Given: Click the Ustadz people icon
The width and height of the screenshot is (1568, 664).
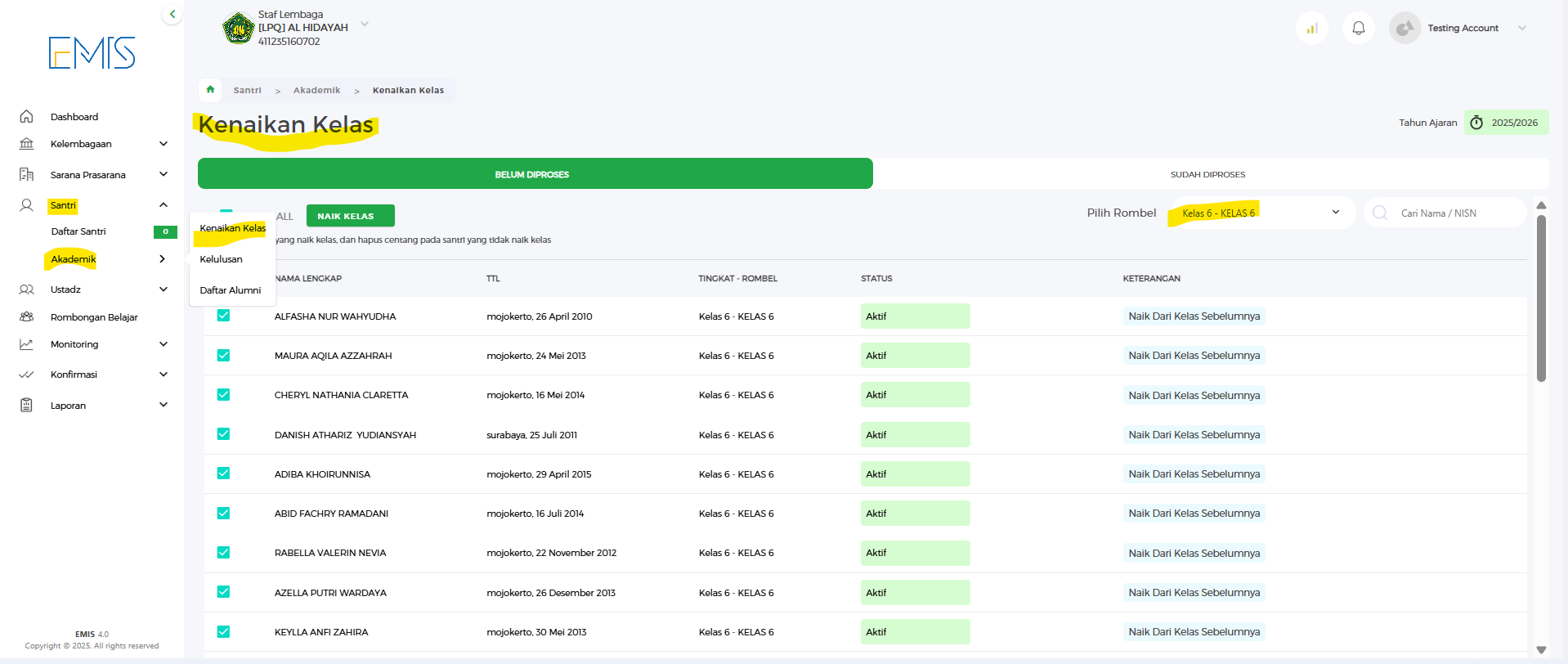Looking at the screenshot, I should [x=26, y=289].
